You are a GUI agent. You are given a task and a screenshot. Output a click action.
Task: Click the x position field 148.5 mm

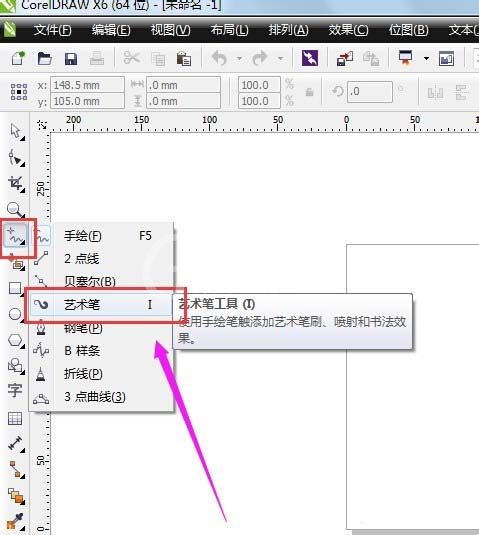[87, 85]
